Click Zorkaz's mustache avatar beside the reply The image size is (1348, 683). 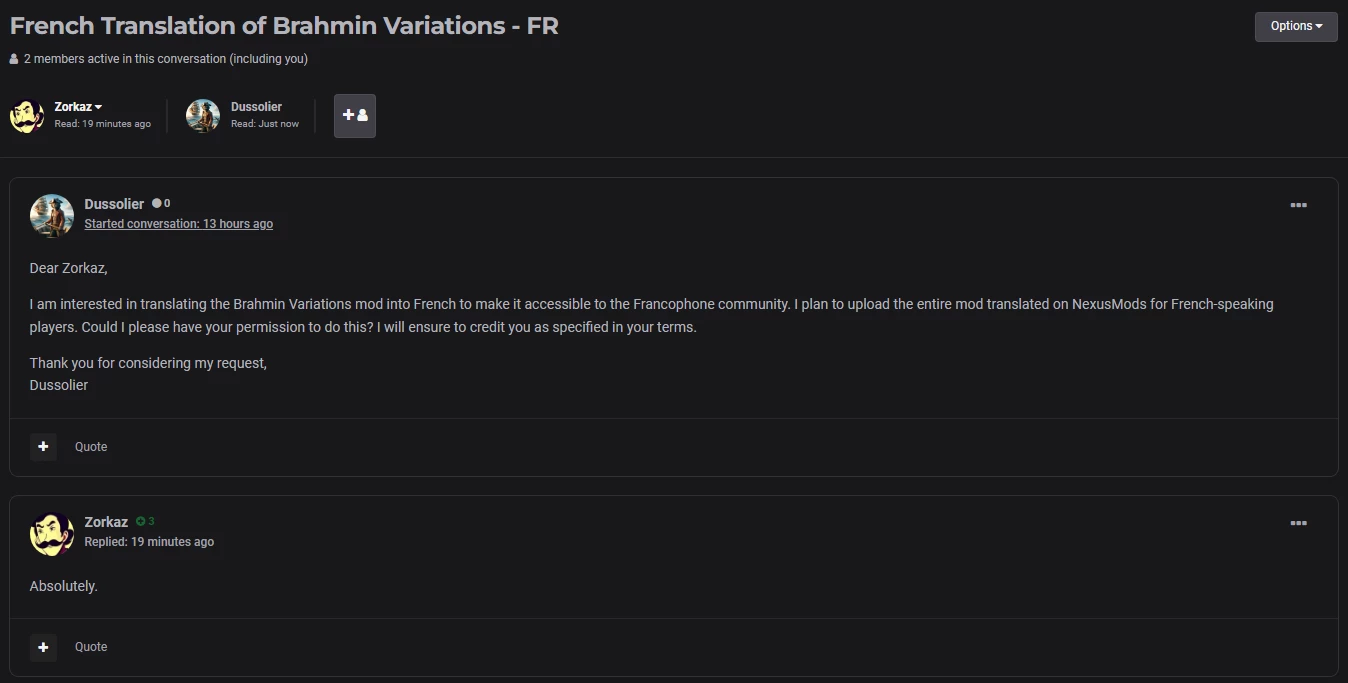pyautogui.click(x=52, y=534)
